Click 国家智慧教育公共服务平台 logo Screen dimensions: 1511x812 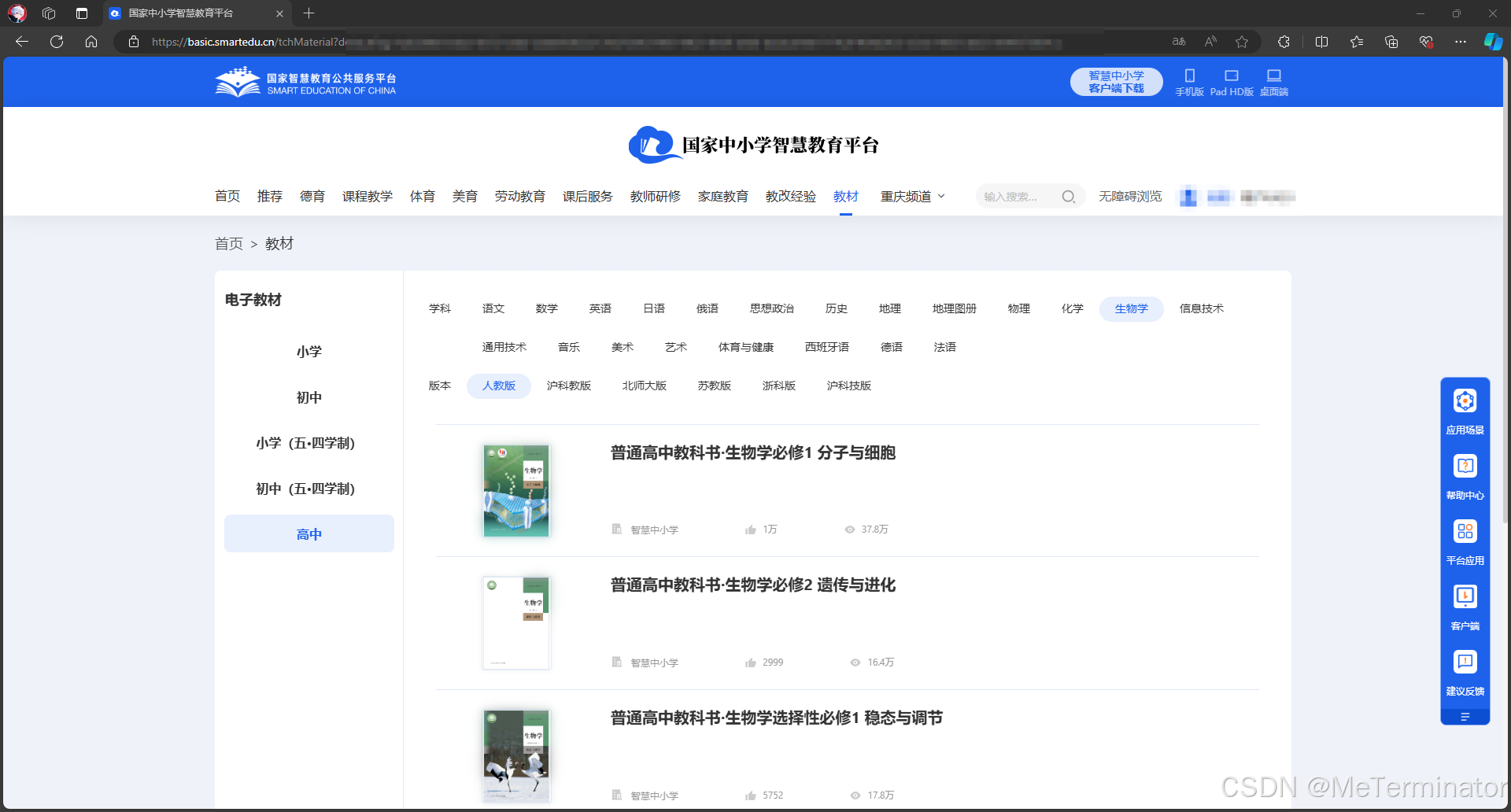(305, 82)
